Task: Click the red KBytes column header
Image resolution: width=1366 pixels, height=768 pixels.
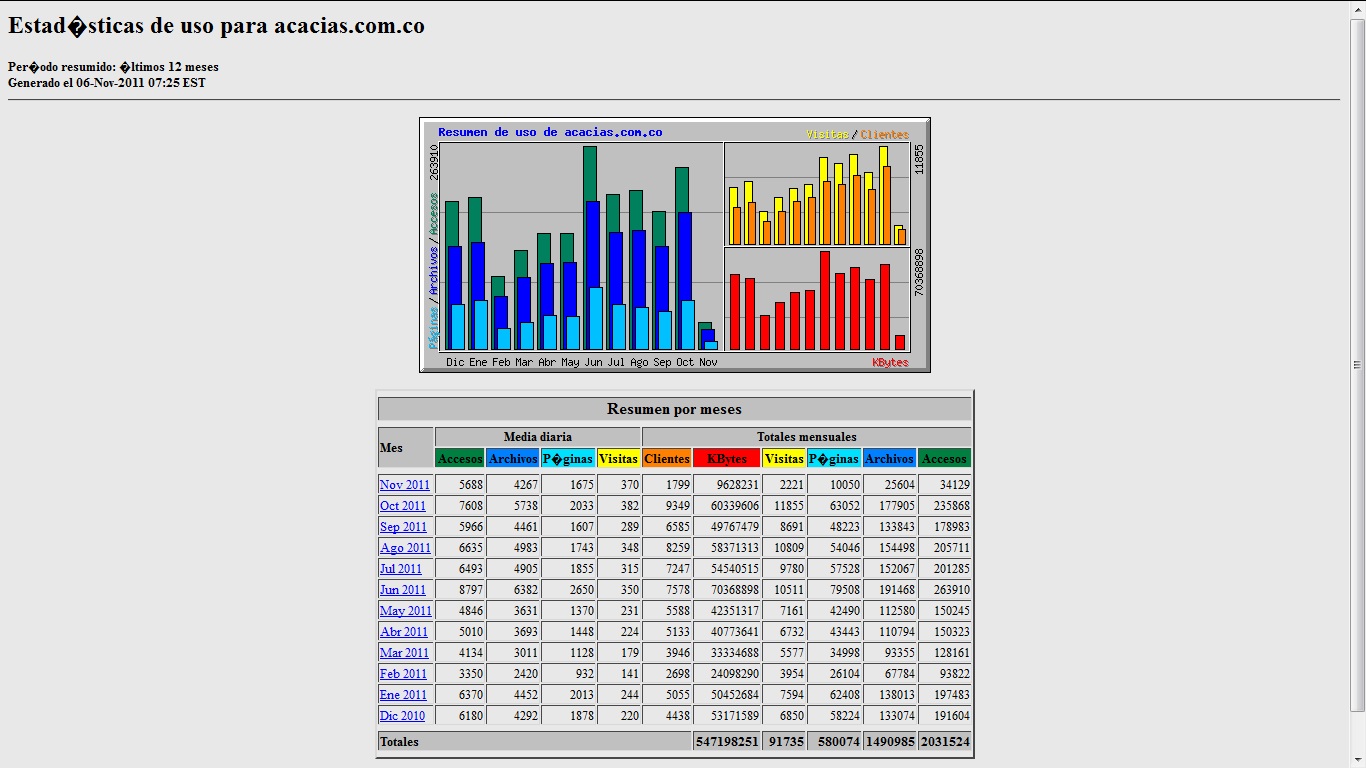Action: [x=727, y=459]
